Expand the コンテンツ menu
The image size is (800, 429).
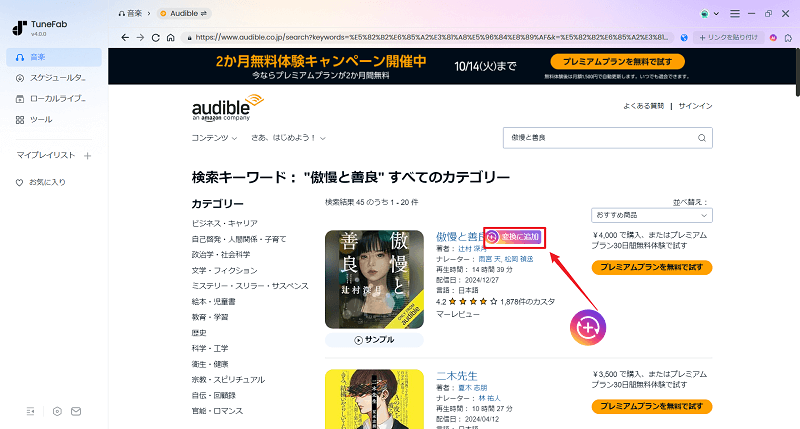(214, 138)
